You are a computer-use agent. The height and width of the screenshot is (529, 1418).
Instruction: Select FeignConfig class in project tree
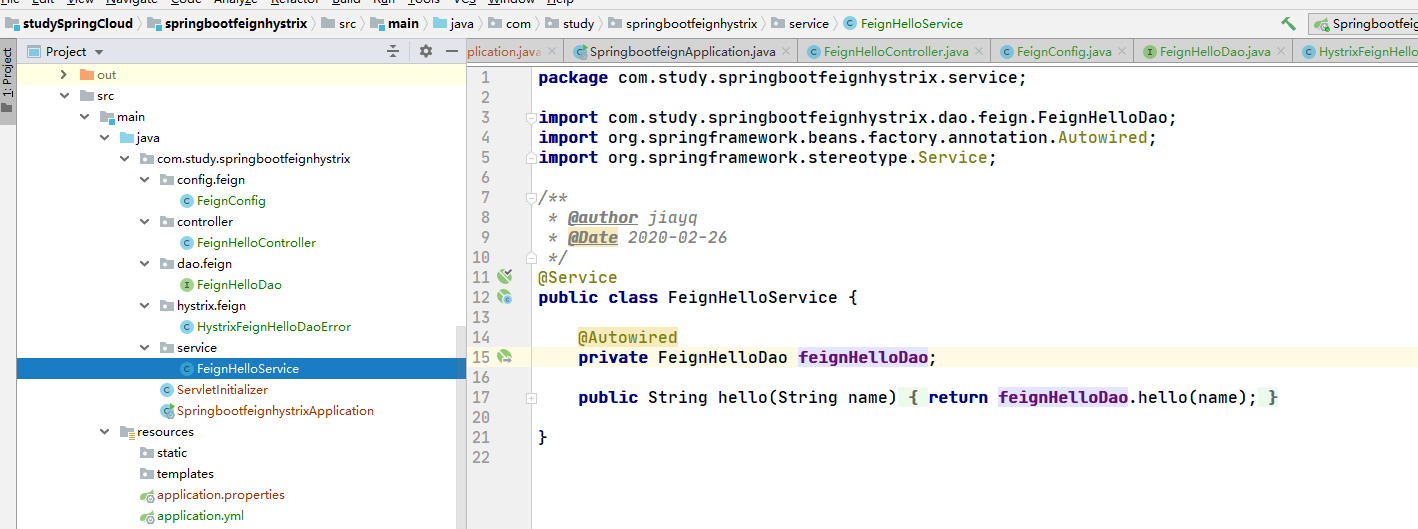231,201
